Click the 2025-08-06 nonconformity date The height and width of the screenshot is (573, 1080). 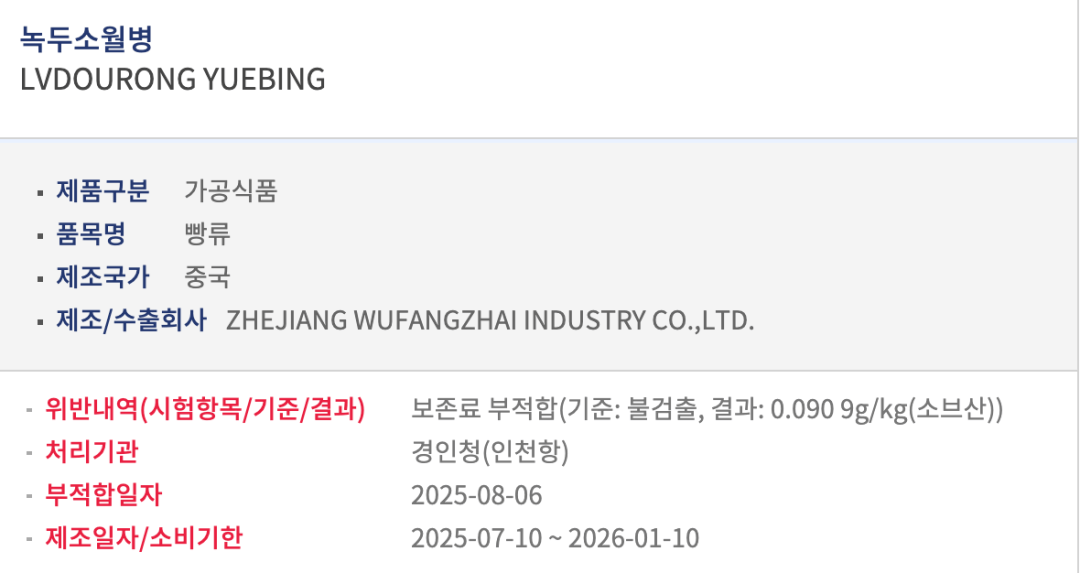tap(476, 495)
